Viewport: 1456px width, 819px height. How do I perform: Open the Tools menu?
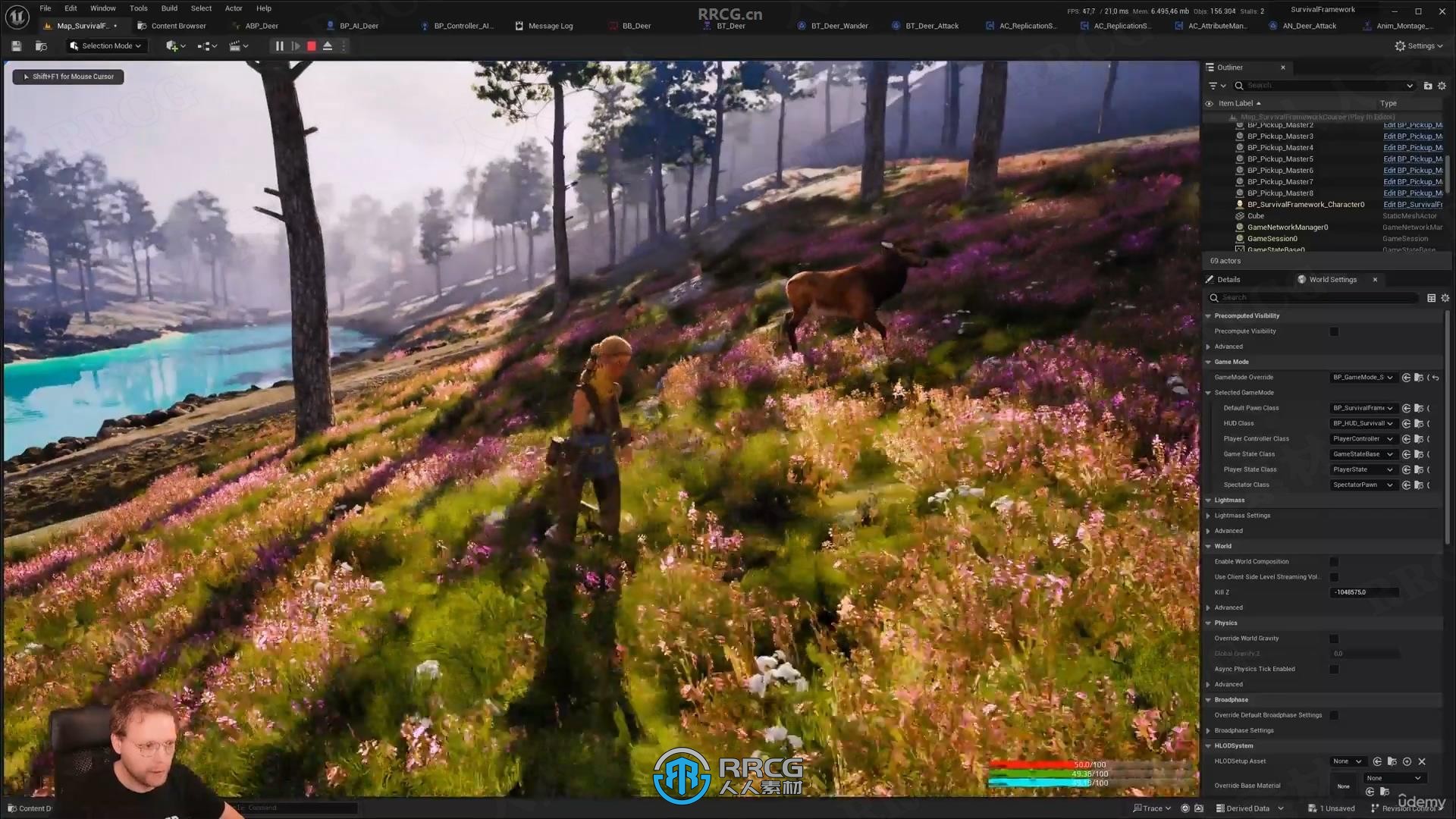pyautogui.click(x=139, y=8)
